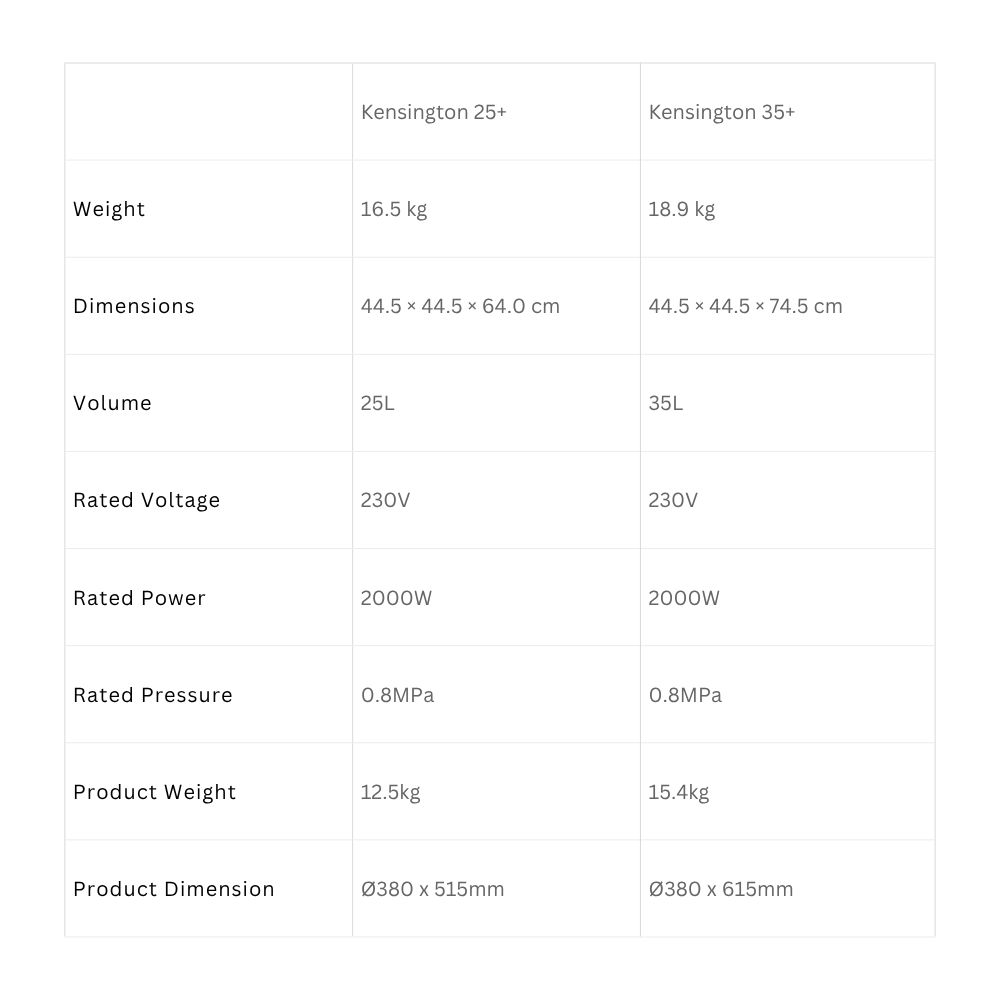Click the 12.5kg product weight value
Viewport: 1000px width, 1000px height.
[391, 792]
